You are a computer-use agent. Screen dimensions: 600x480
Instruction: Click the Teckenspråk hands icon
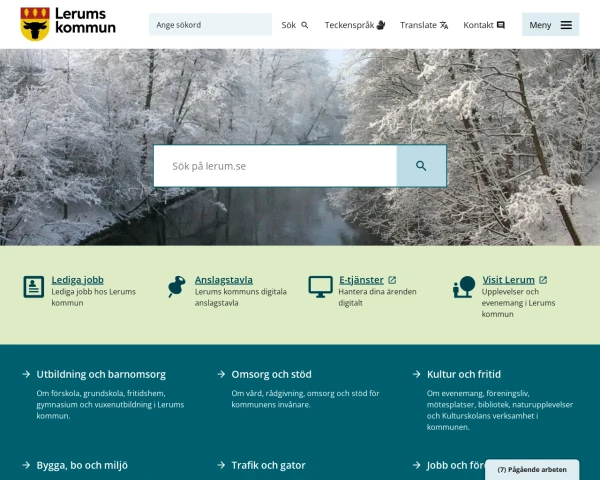[381, 25]
